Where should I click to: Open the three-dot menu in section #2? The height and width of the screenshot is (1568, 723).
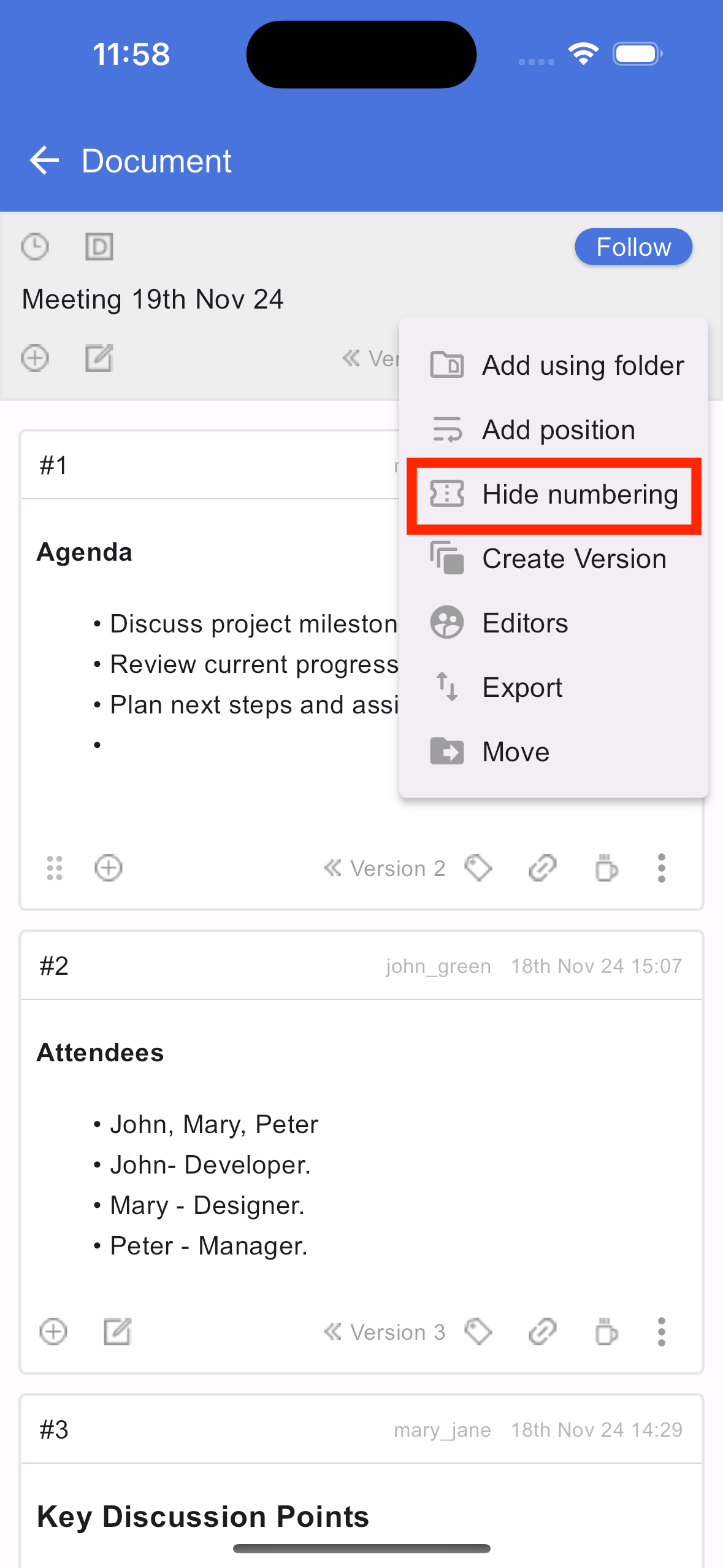tap(661, 1332)
